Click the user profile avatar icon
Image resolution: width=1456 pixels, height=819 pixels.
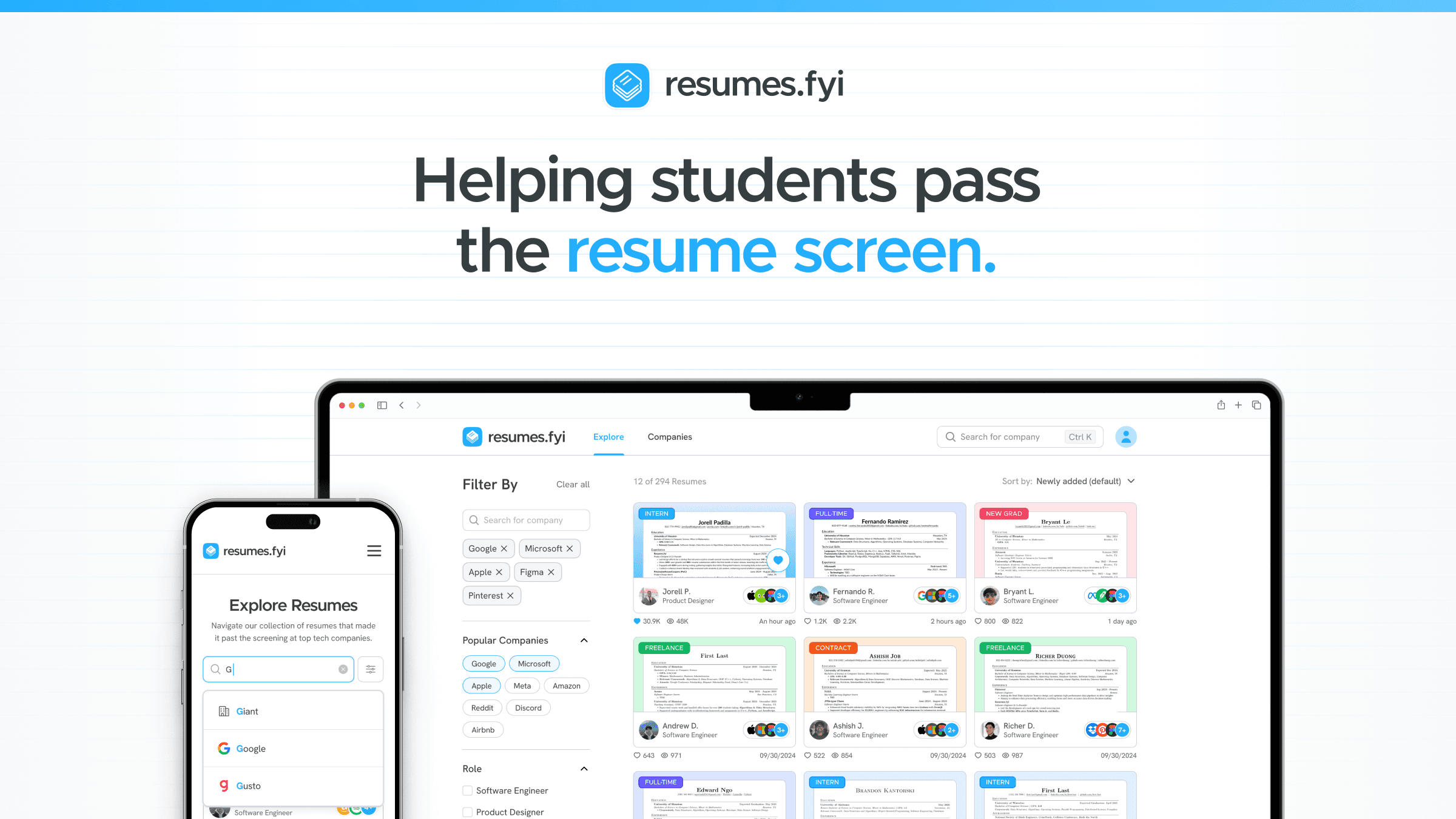[1126, 436]
